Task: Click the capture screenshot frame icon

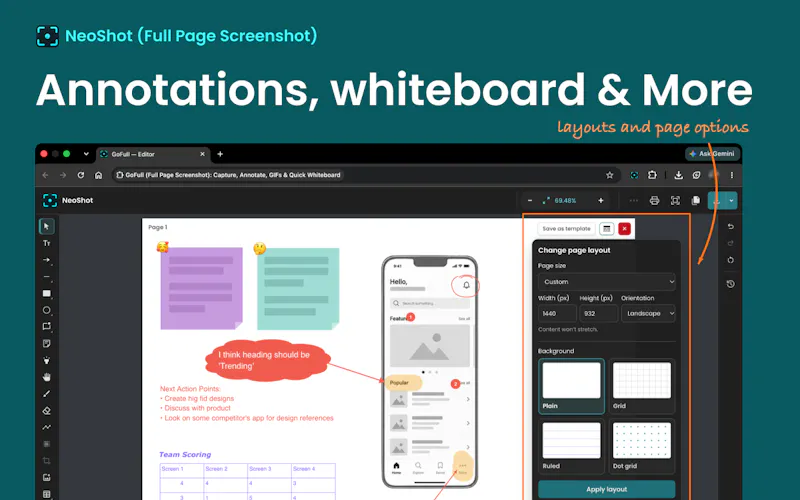Action: pyautogui.click(x=675, y=201)
